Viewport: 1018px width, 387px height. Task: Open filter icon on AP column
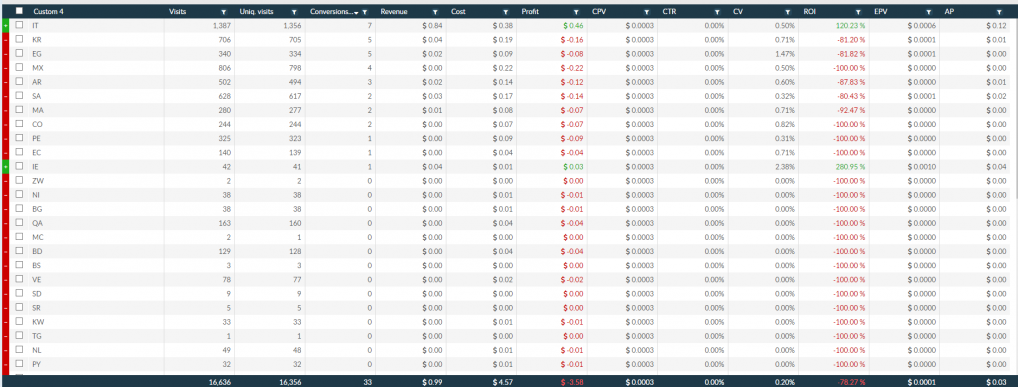(999, 12)
